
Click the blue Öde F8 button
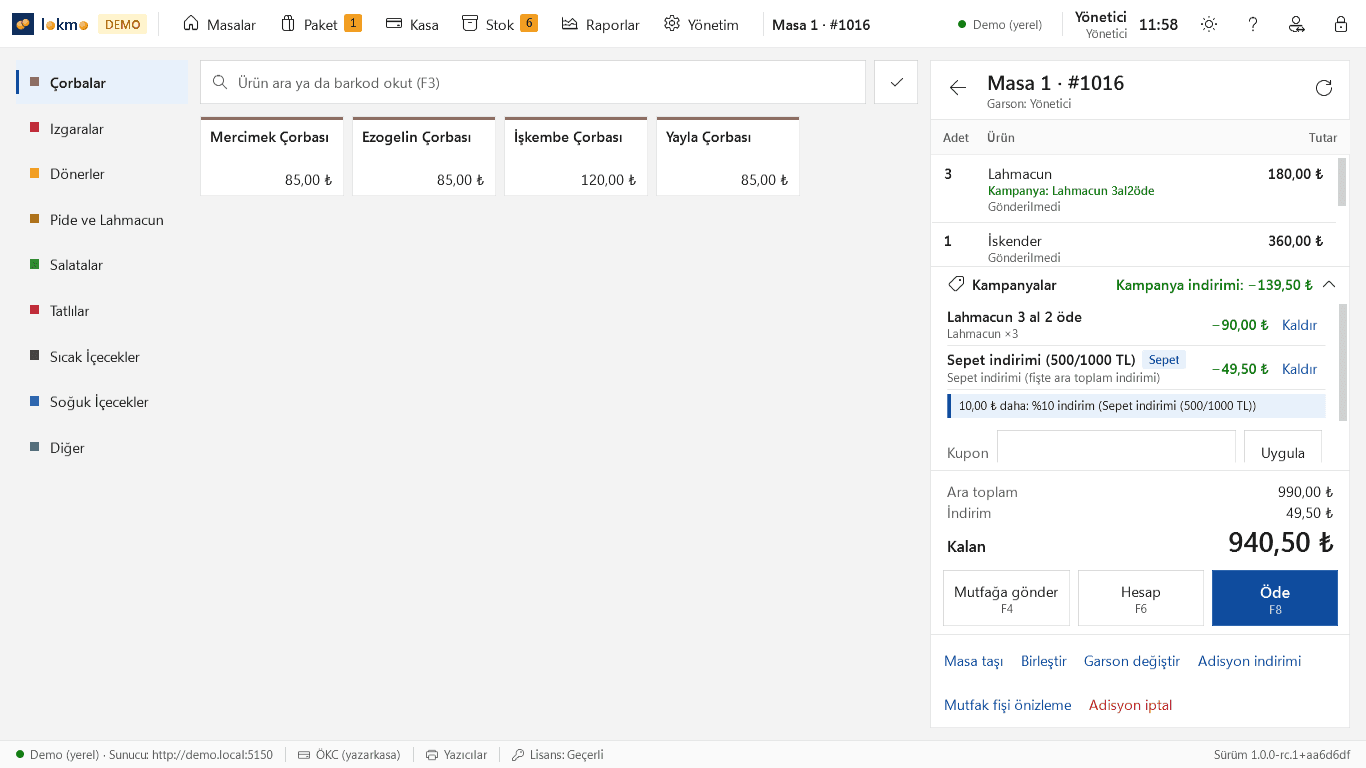click(x=1275, y=598)
